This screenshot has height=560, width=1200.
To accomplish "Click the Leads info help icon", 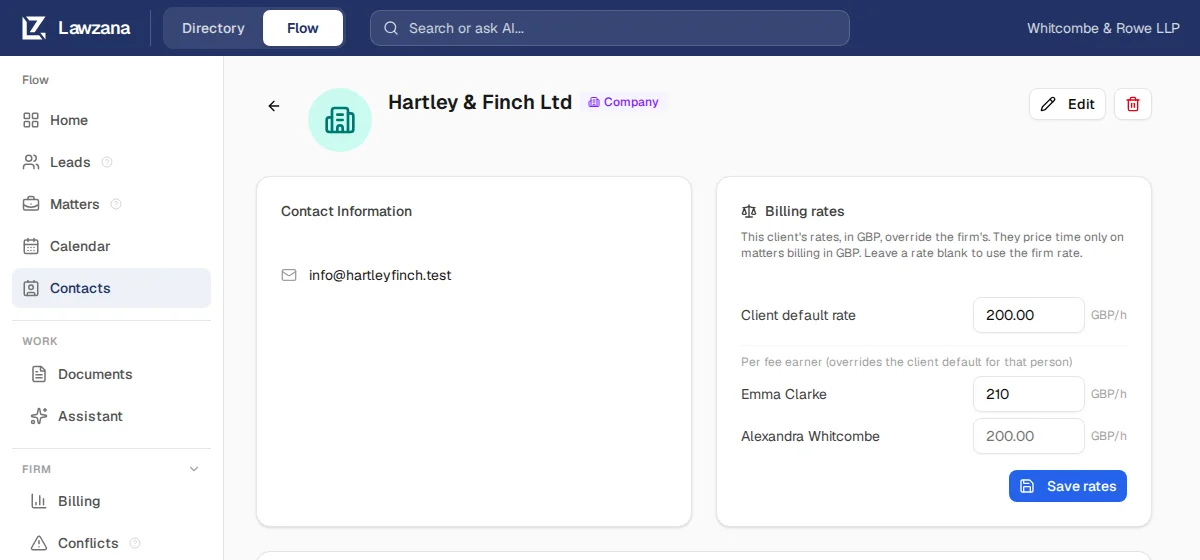I will (x=107, y=162).
